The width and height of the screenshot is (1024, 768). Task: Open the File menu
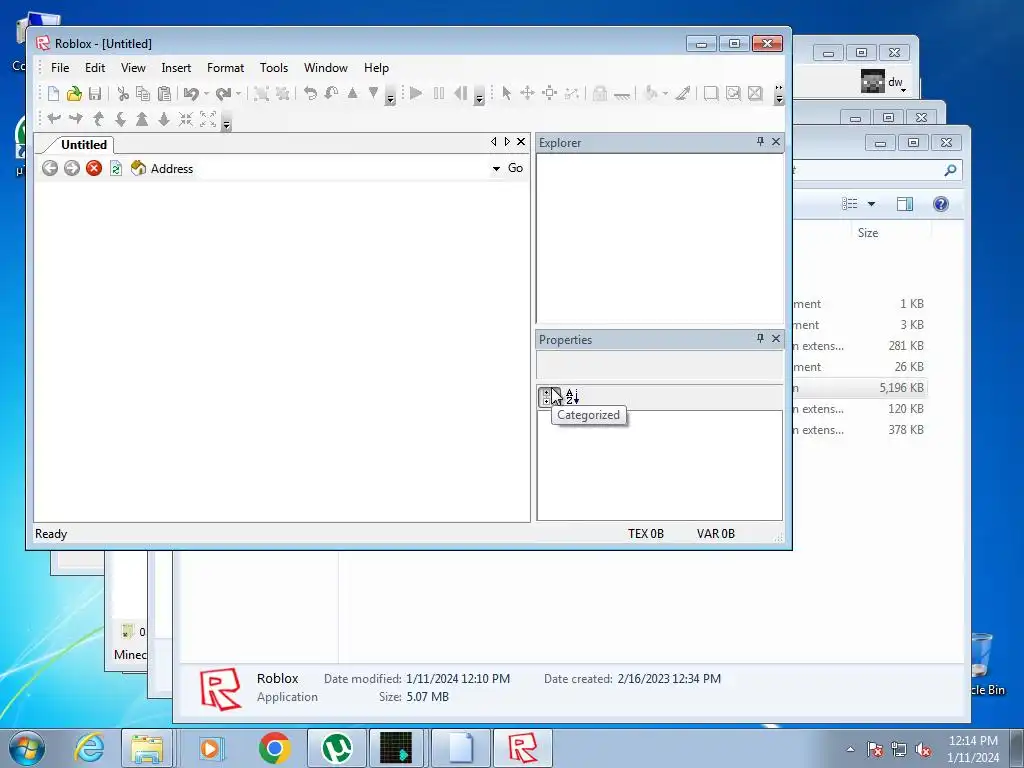[59, 68]
